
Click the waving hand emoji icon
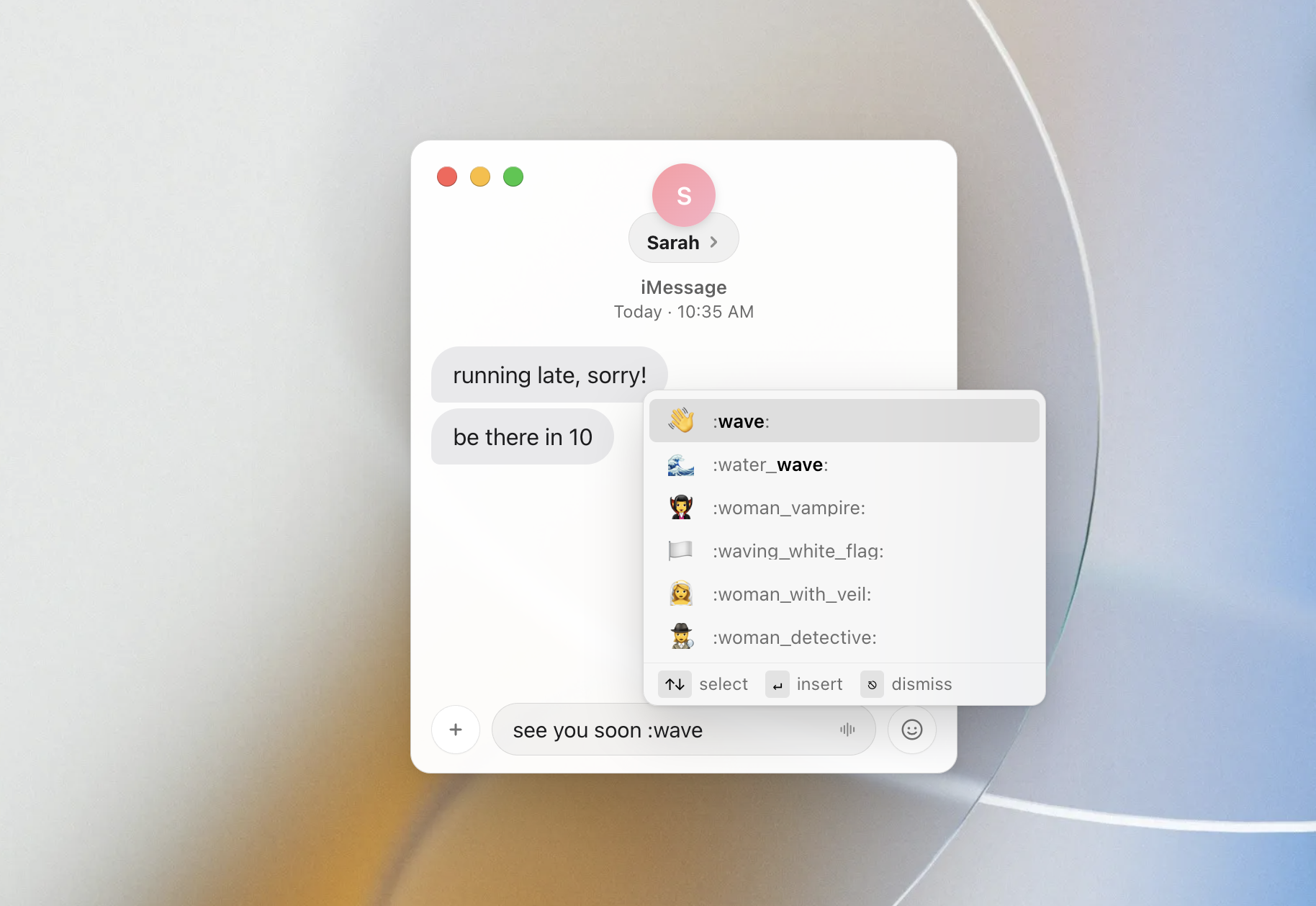coord(681,421)
